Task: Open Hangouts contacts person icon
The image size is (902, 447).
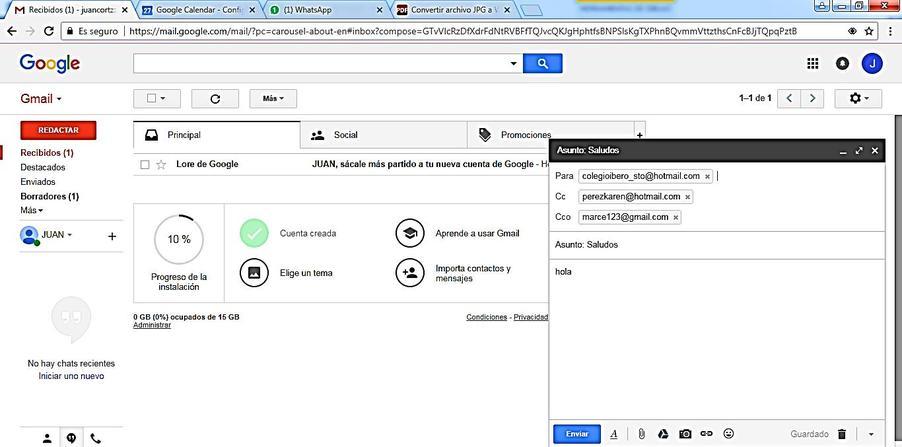Action: pos(47,438)
